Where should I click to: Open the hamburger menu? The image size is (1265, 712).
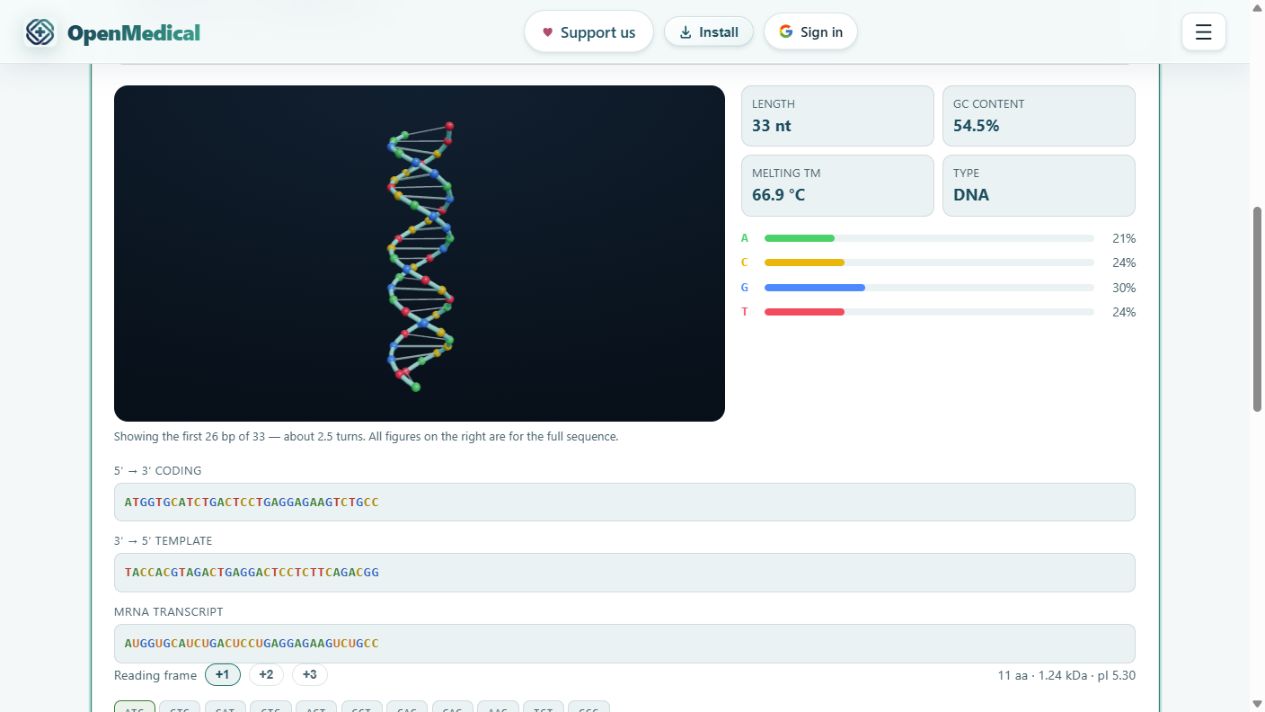click(1204, 32)
